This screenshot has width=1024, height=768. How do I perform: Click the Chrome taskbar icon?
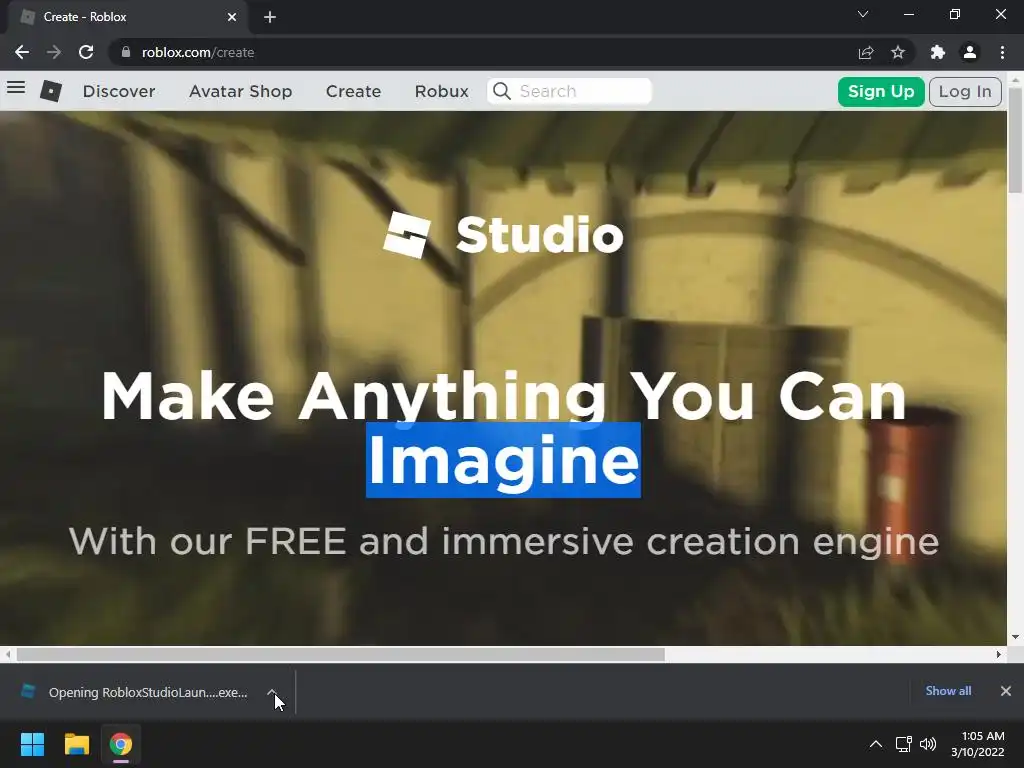pos(121,744)
